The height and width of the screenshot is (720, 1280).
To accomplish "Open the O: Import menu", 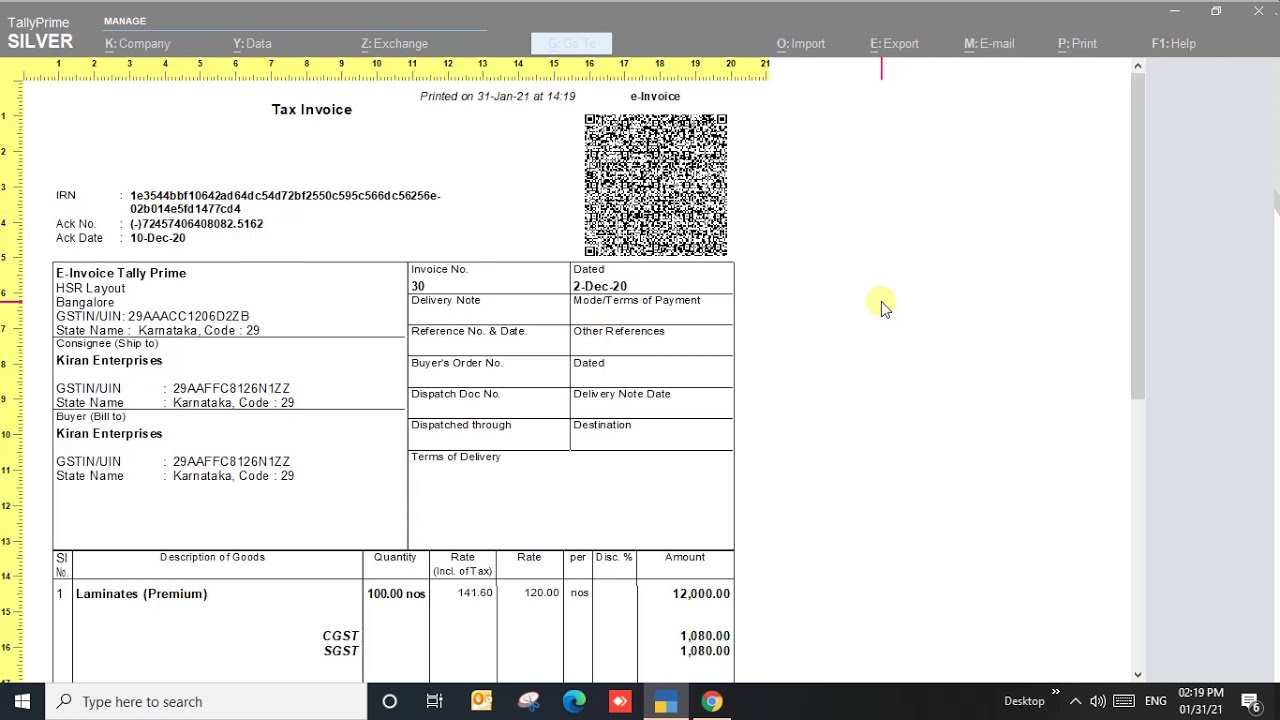I will pyautogui.click(x=801, y=44).
